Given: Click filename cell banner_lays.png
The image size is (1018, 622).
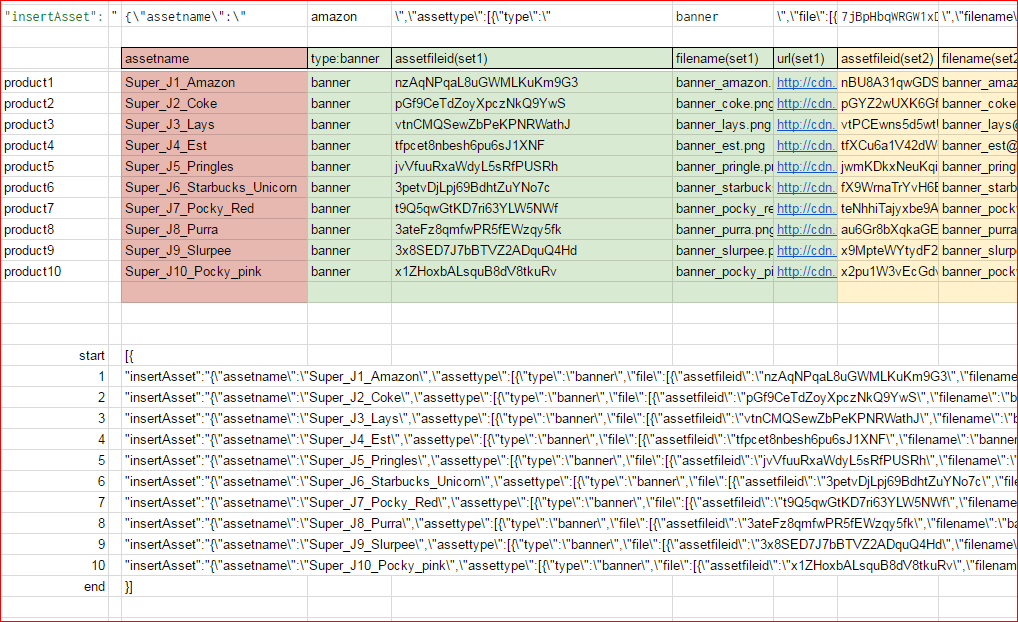Looking at the screenshot, I should [723, 124].
